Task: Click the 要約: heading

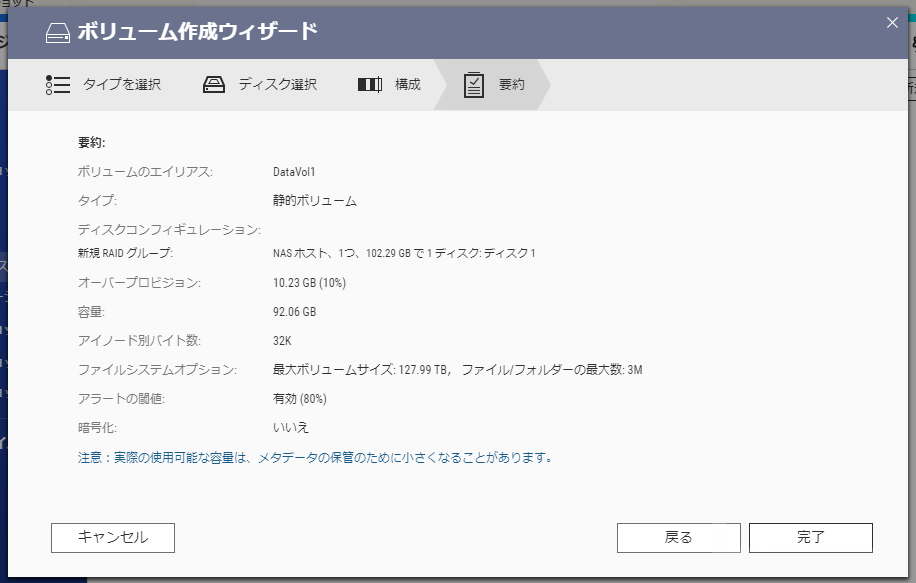Action: (x=91, y=143)
